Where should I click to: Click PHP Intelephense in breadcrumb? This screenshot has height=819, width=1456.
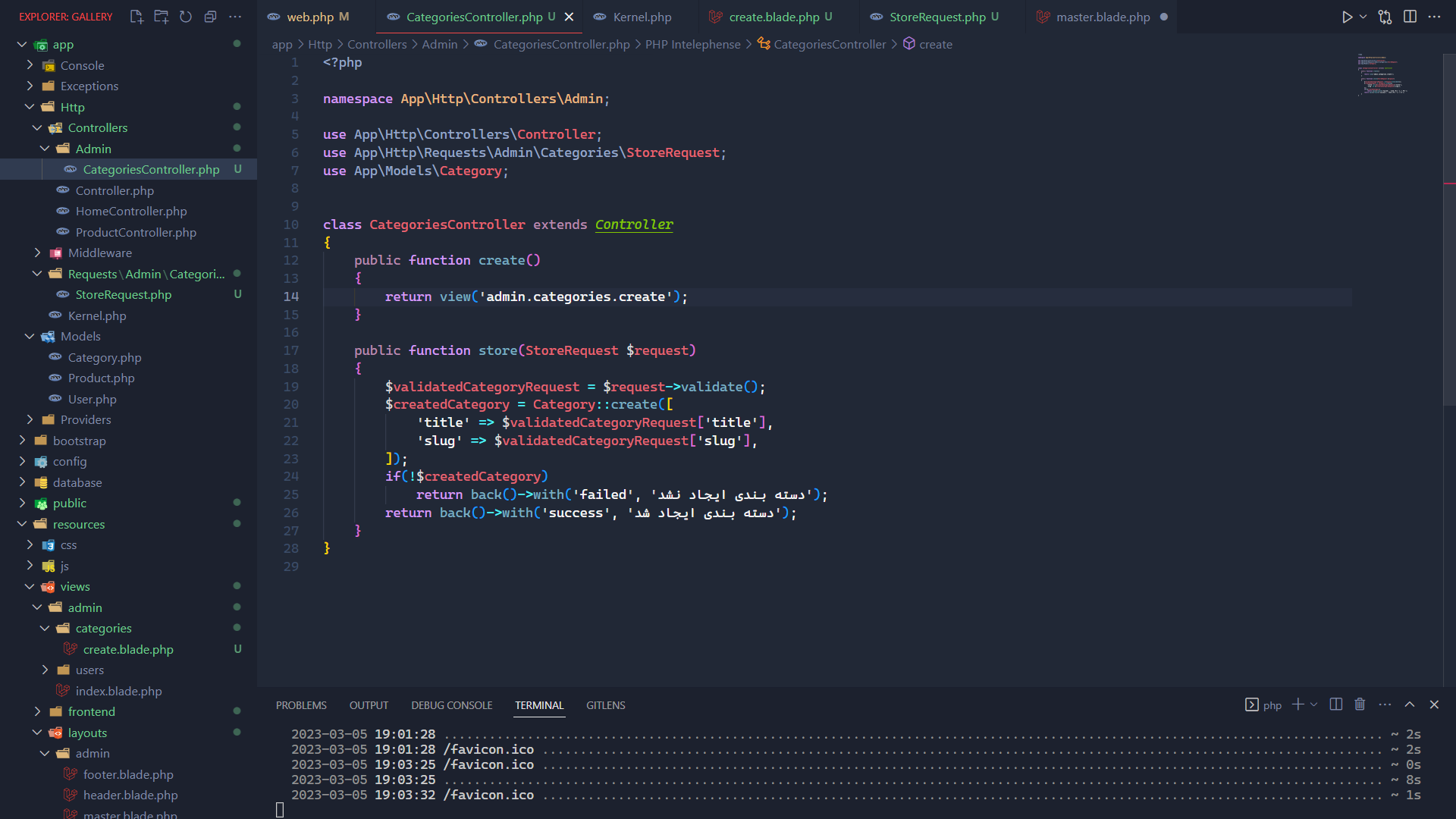692,45
